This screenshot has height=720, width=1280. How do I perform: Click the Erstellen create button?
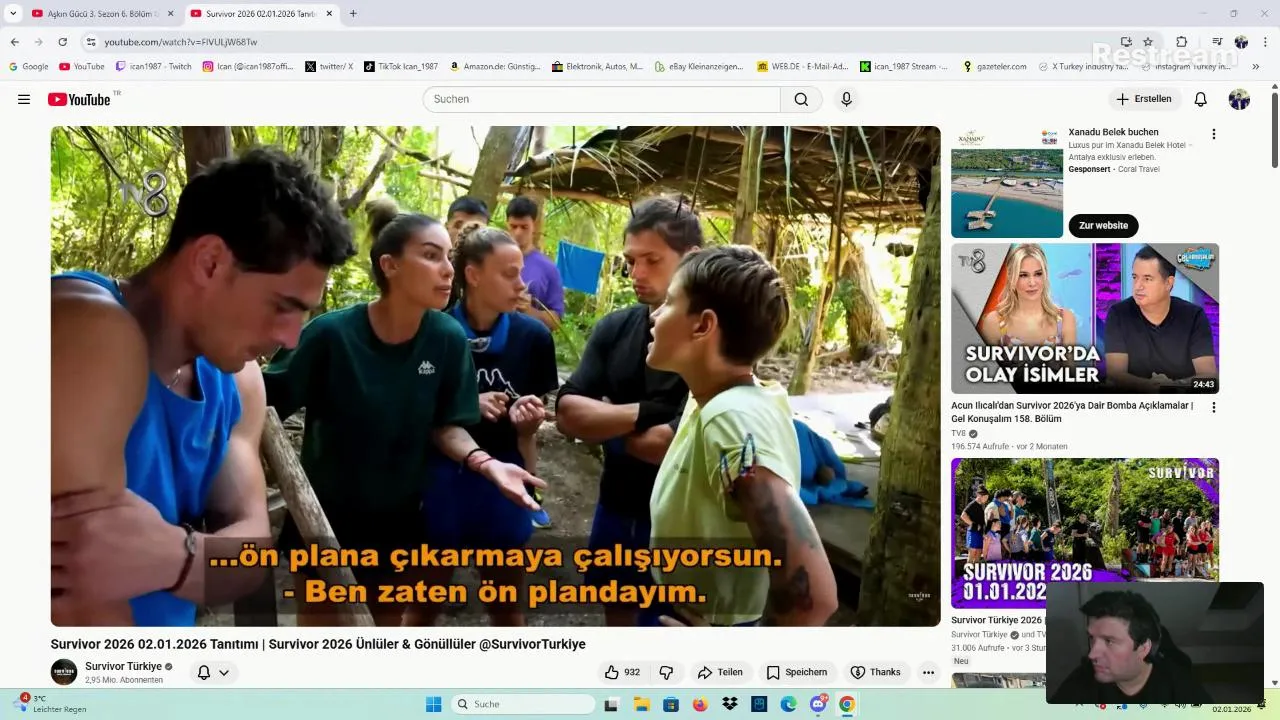point(1144,99)
